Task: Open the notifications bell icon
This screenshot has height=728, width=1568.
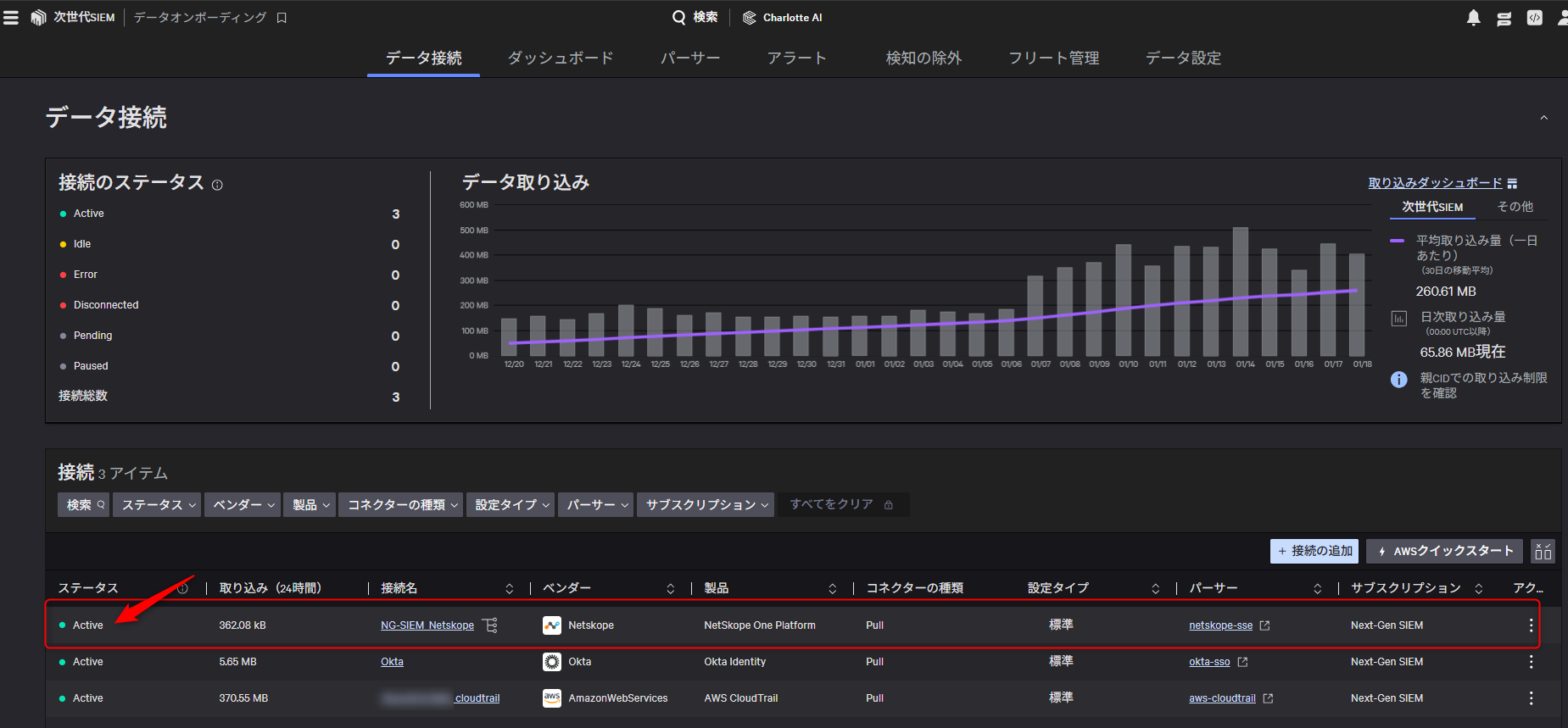Action: [x=1473, y=18]
